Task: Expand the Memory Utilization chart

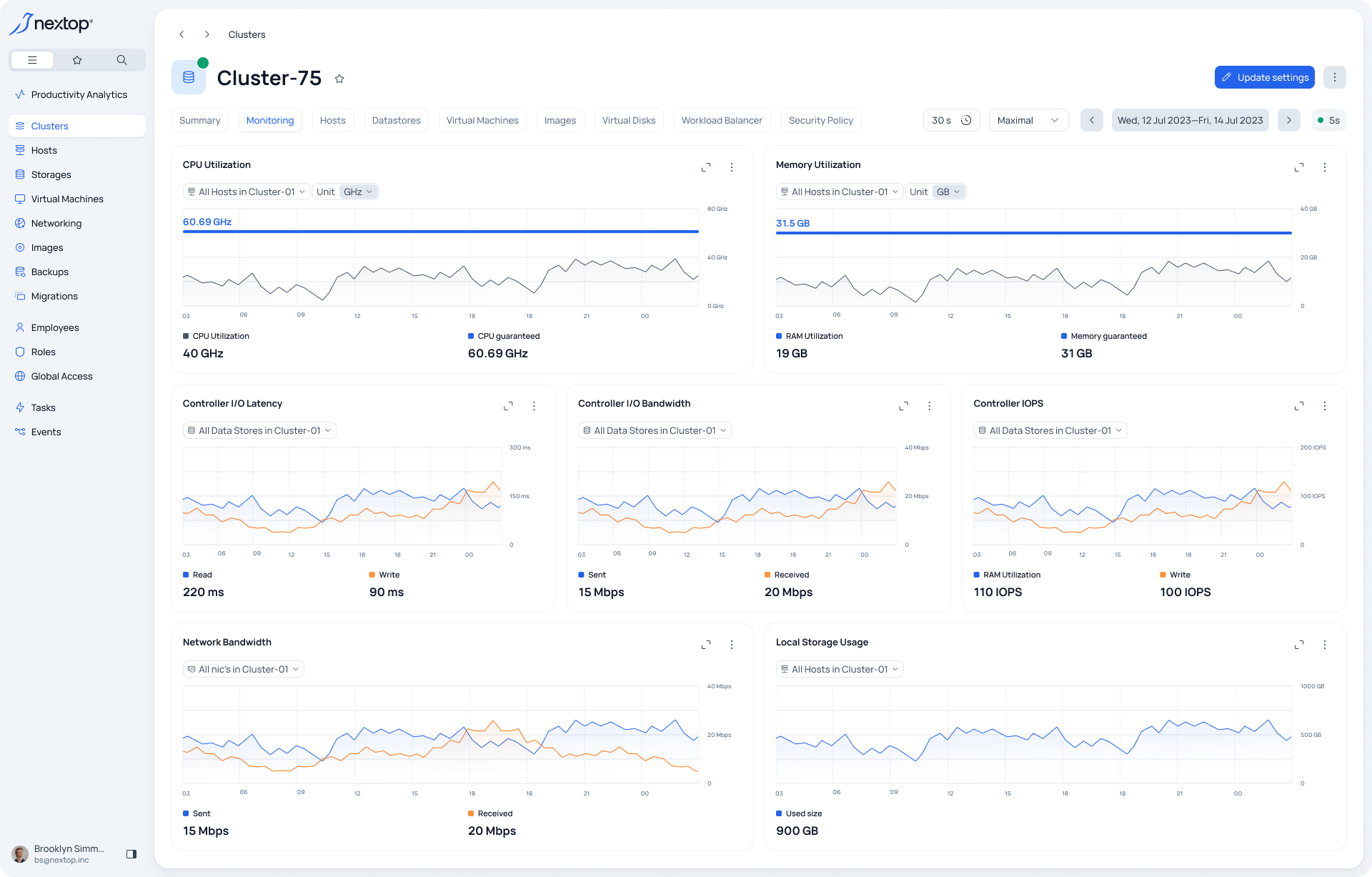Action: point(1299,167)
